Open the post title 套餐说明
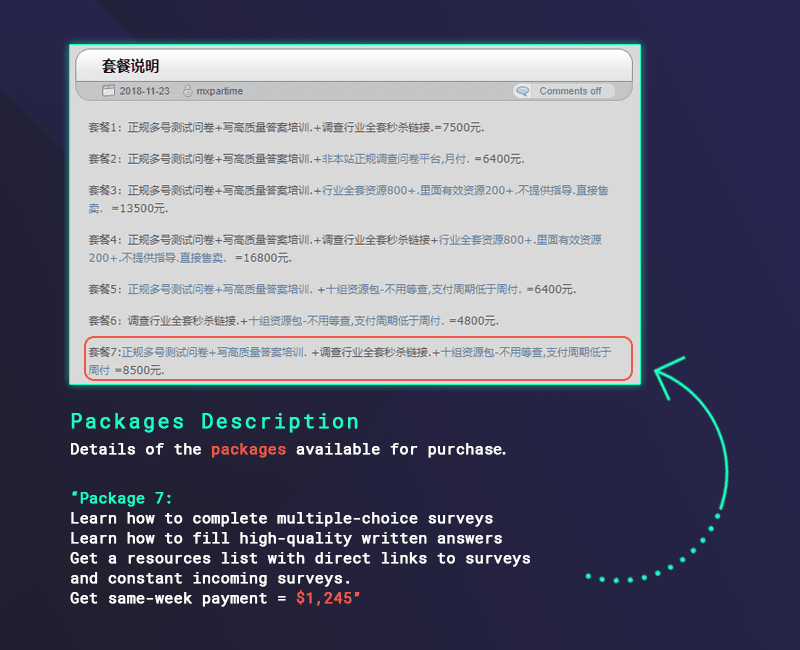Viewport: 800px width, 650px height. 131,66
